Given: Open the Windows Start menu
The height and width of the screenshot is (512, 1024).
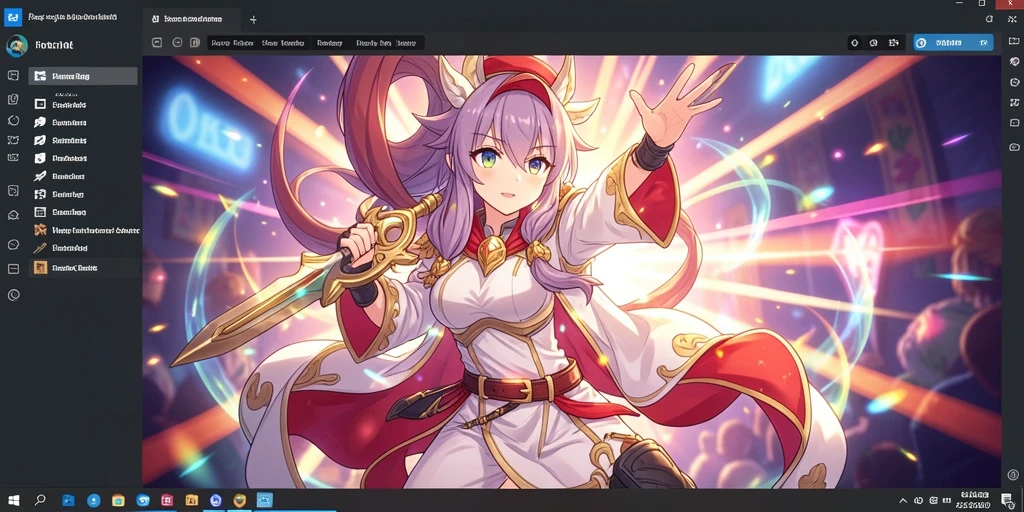Looking at the screenshot, I should (x=13, y=500).
